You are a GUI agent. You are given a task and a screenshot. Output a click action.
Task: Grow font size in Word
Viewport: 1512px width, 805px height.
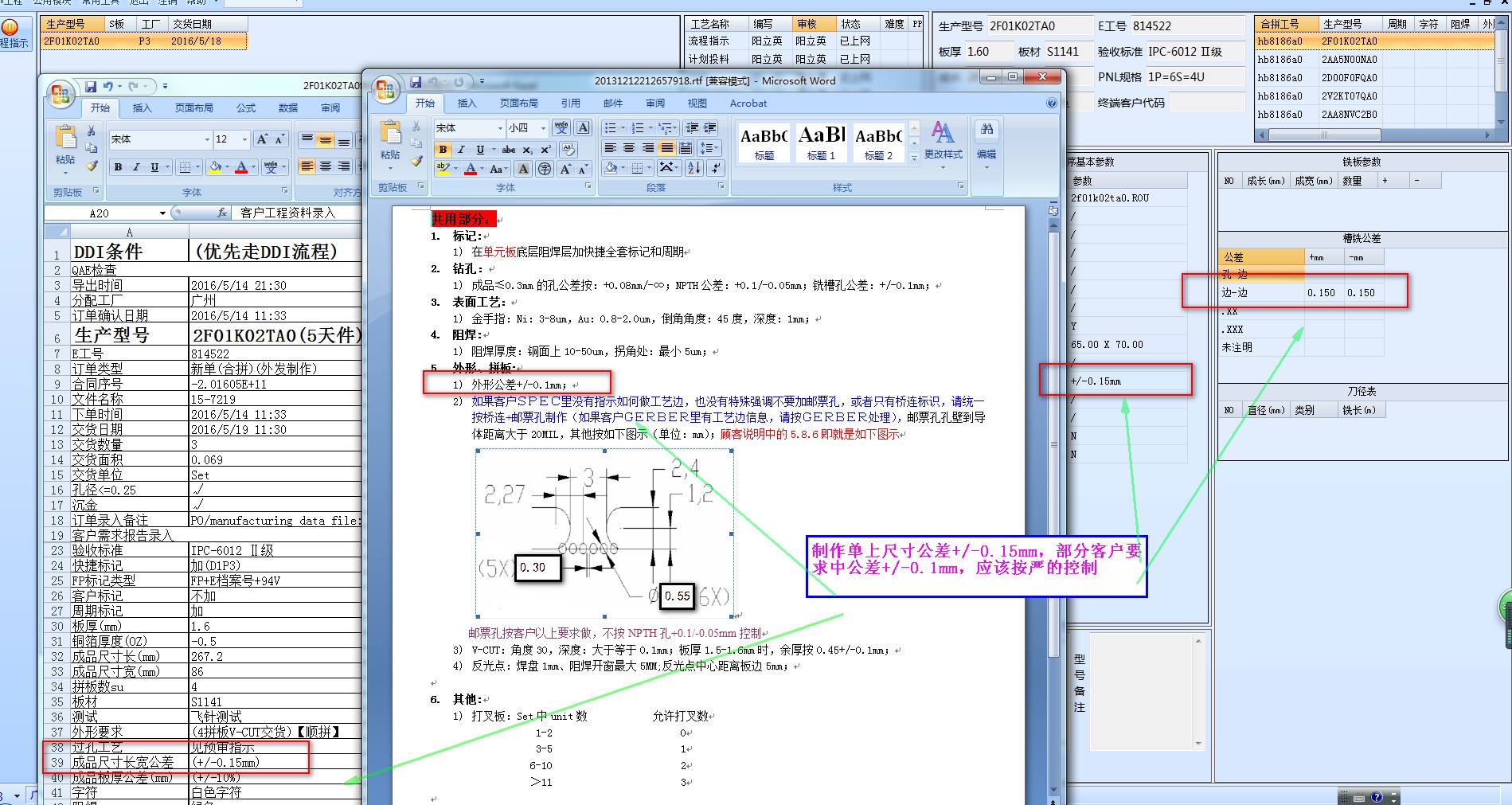pyautogui.click(x=565, y=168)
